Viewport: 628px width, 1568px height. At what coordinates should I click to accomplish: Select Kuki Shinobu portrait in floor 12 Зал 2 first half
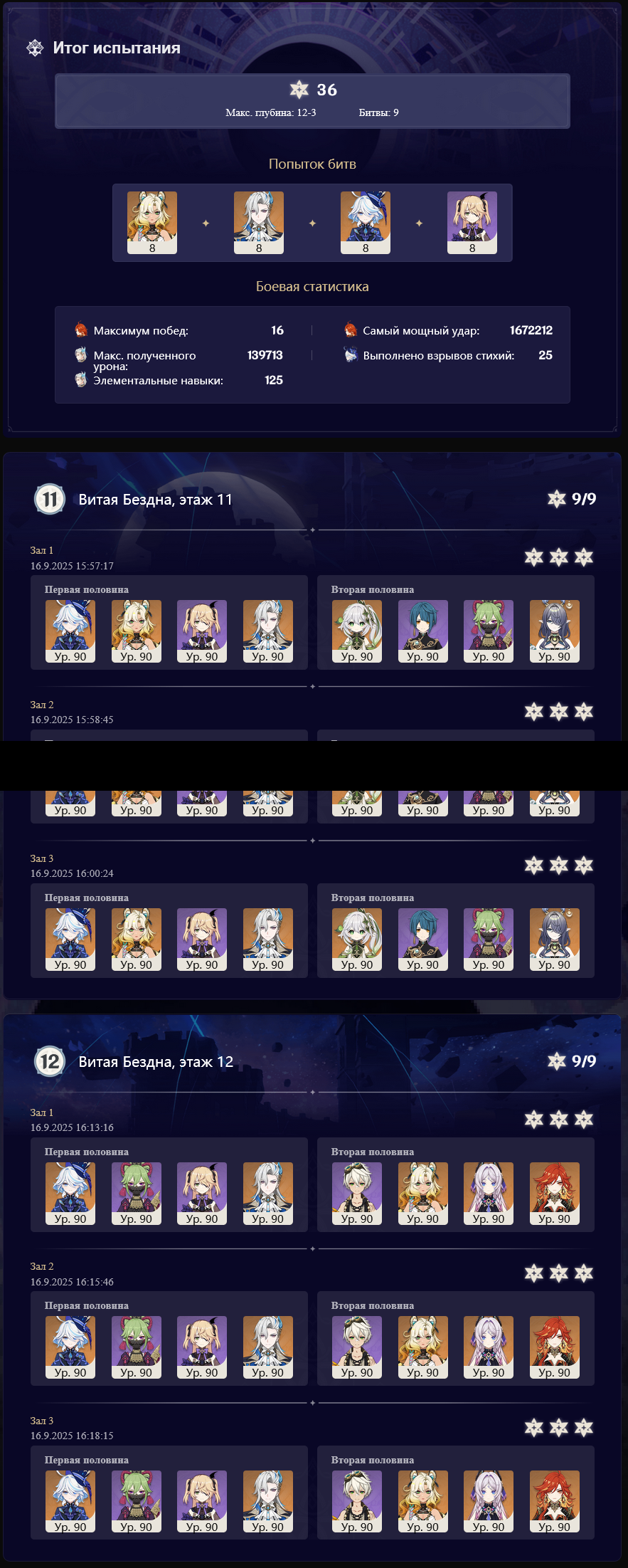tap(137, 1347)
